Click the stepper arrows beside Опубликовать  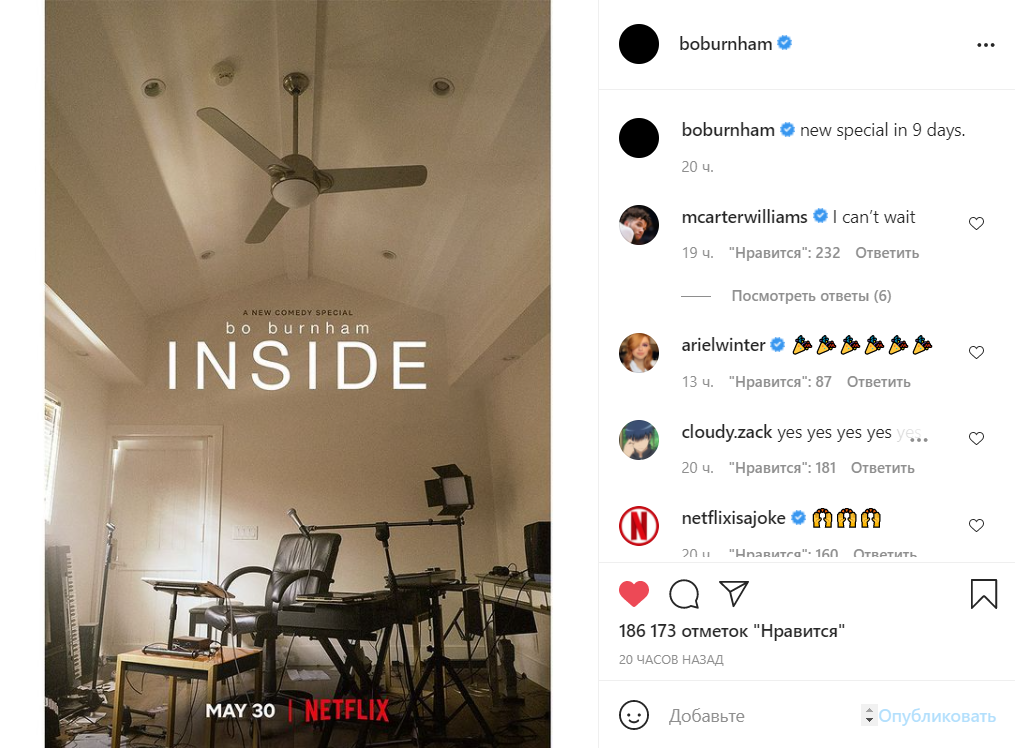(869, 715)
